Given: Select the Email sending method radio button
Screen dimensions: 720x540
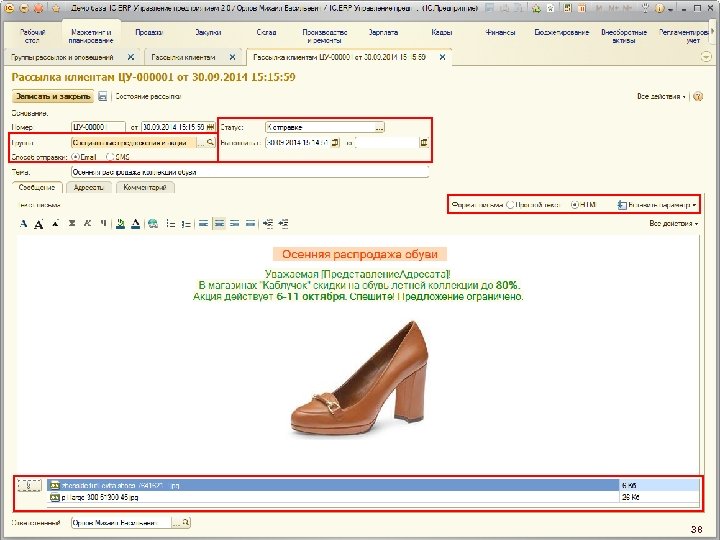Looking at the screenshot, I should (x=75, y=157).
